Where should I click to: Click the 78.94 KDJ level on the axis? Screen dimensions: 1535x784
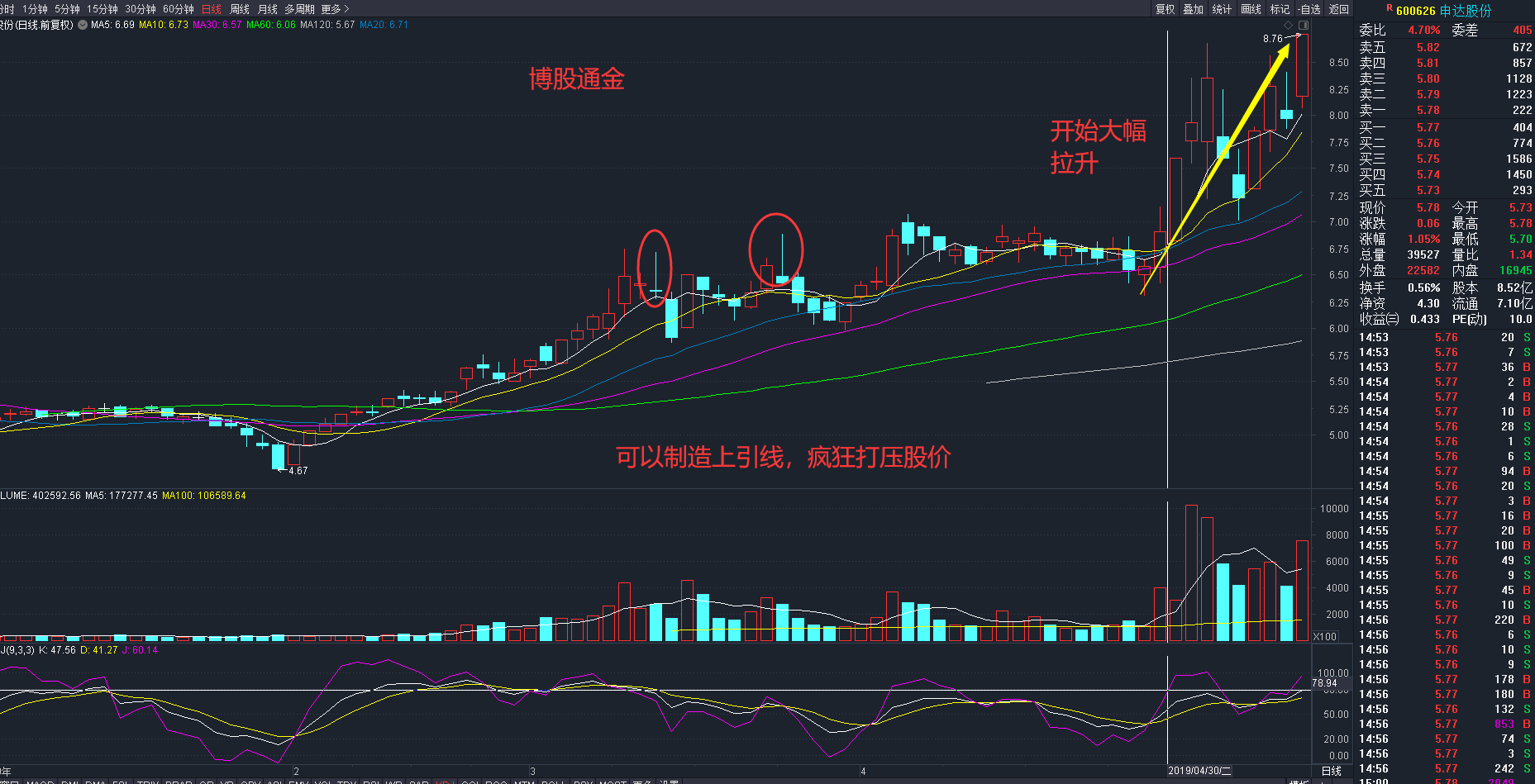tap(1324, 683)
